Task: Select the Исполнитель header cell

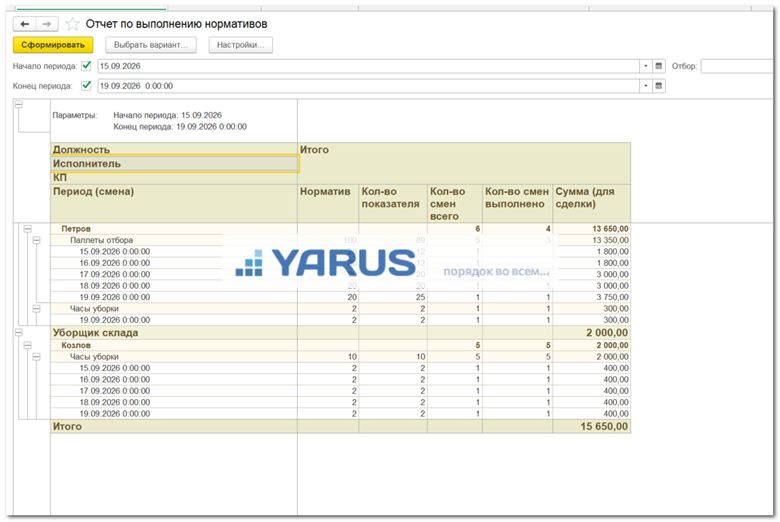Action: (174, 164)
